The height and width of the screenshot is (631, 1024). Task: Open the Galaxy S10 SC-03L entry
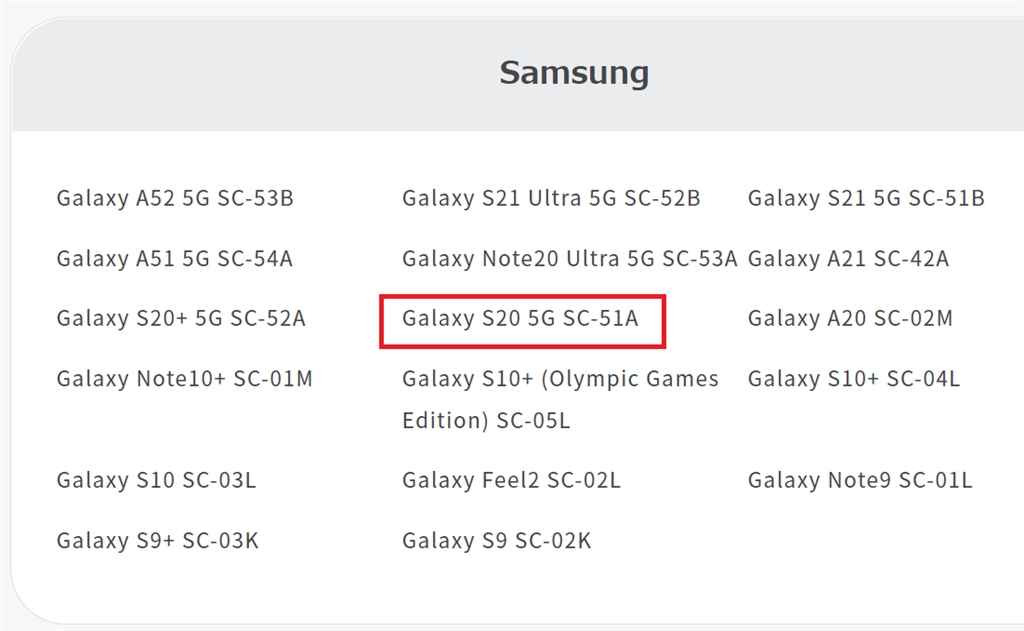pos(156,480)
